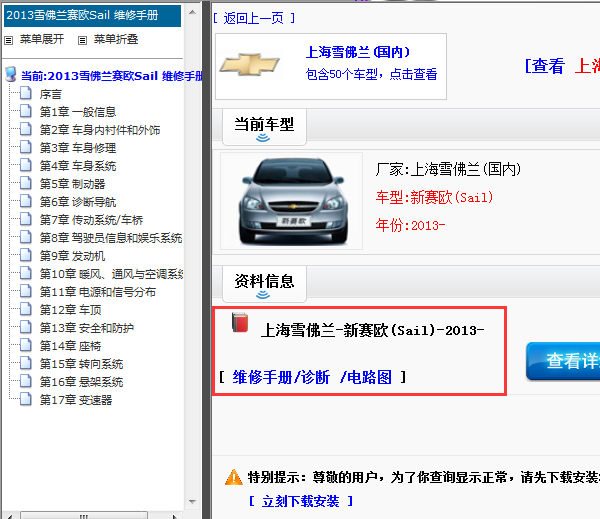The height and width of the screenshot is (519, 600).
Task: Click the right arrow of the horizontal scrollbar
Action: click(174, 516)
